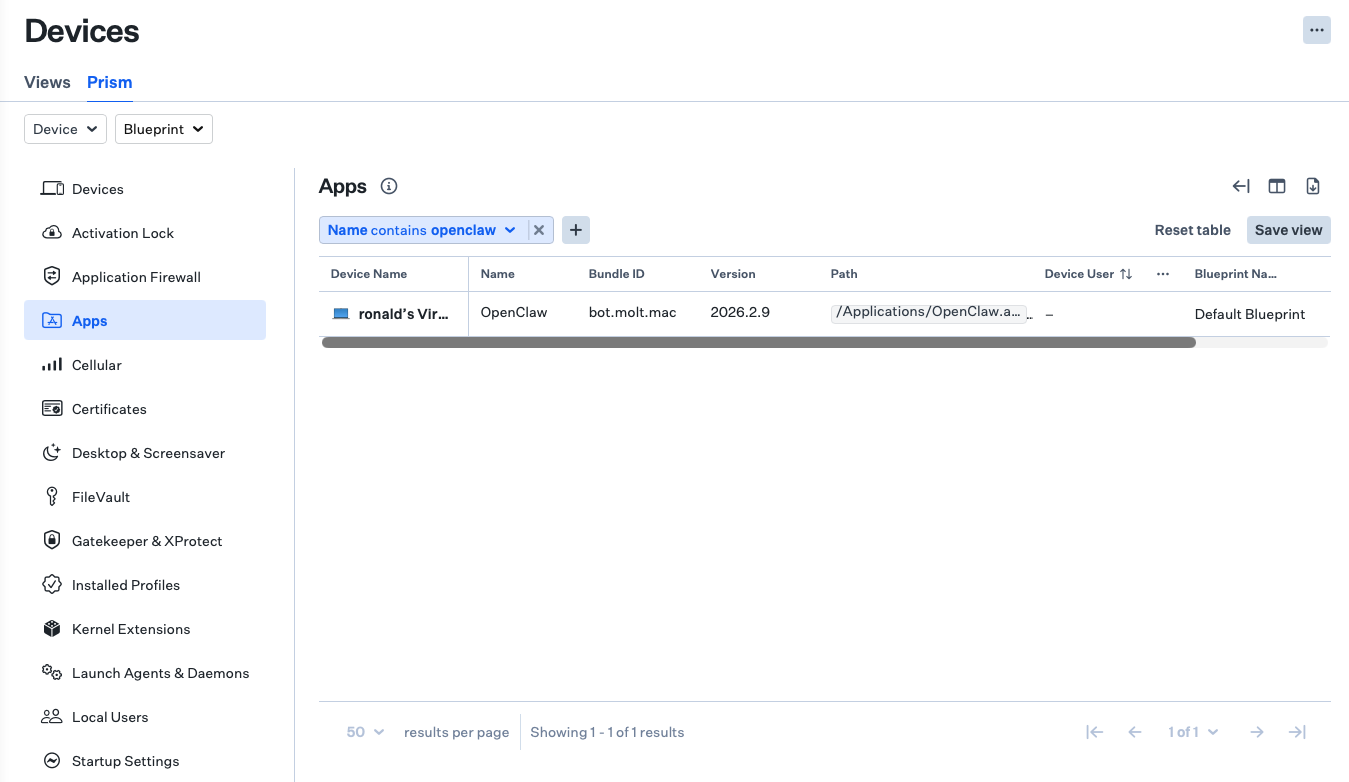Open Gatekeeper & XProtect category
This screenshot has width=1349, height=782.
(146, 541)
